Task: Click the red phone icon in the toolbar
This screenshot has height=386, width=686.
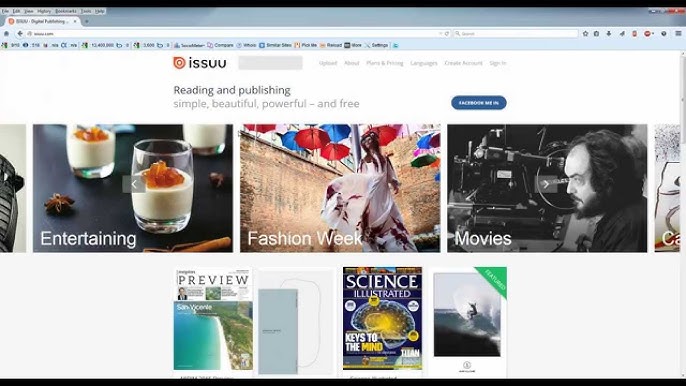Action: (x=634, y=33)
